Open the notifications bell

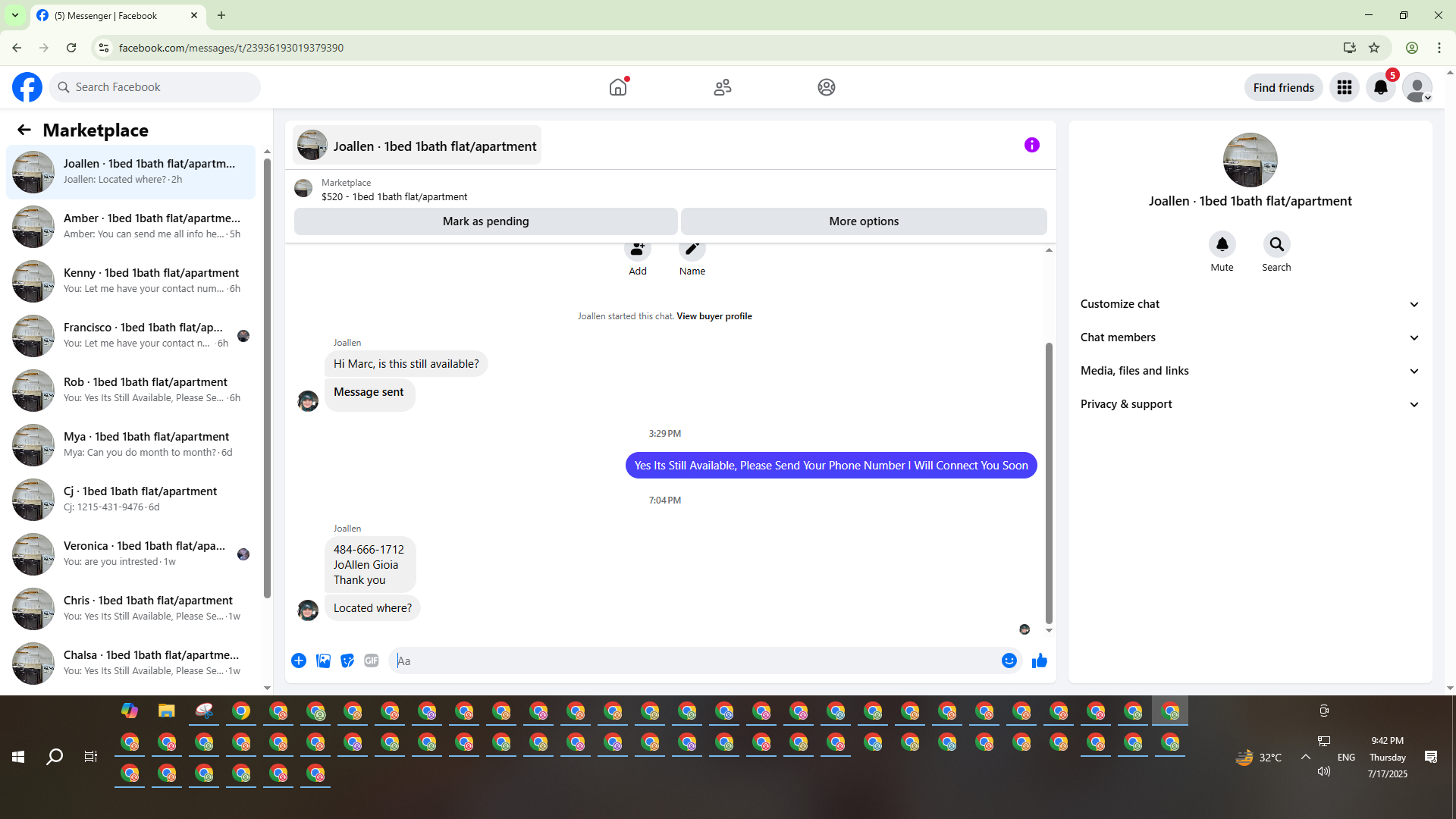pyautogui.click(x=1381, y=87)
